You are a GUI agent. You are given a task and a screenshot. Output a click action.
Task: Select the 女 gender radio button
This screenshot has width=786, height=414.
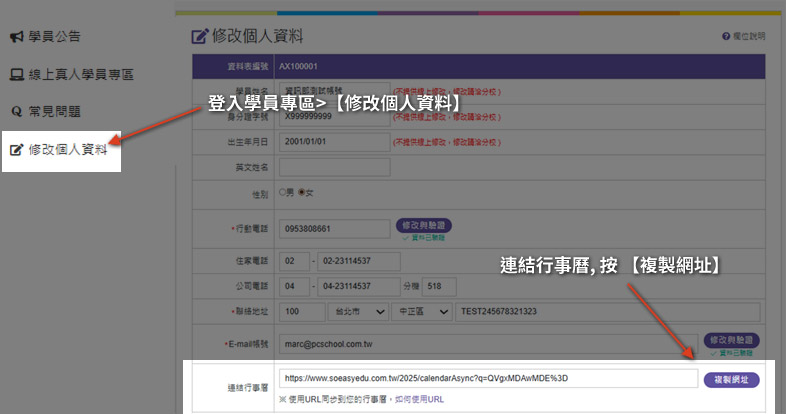(x=301, y=193)
